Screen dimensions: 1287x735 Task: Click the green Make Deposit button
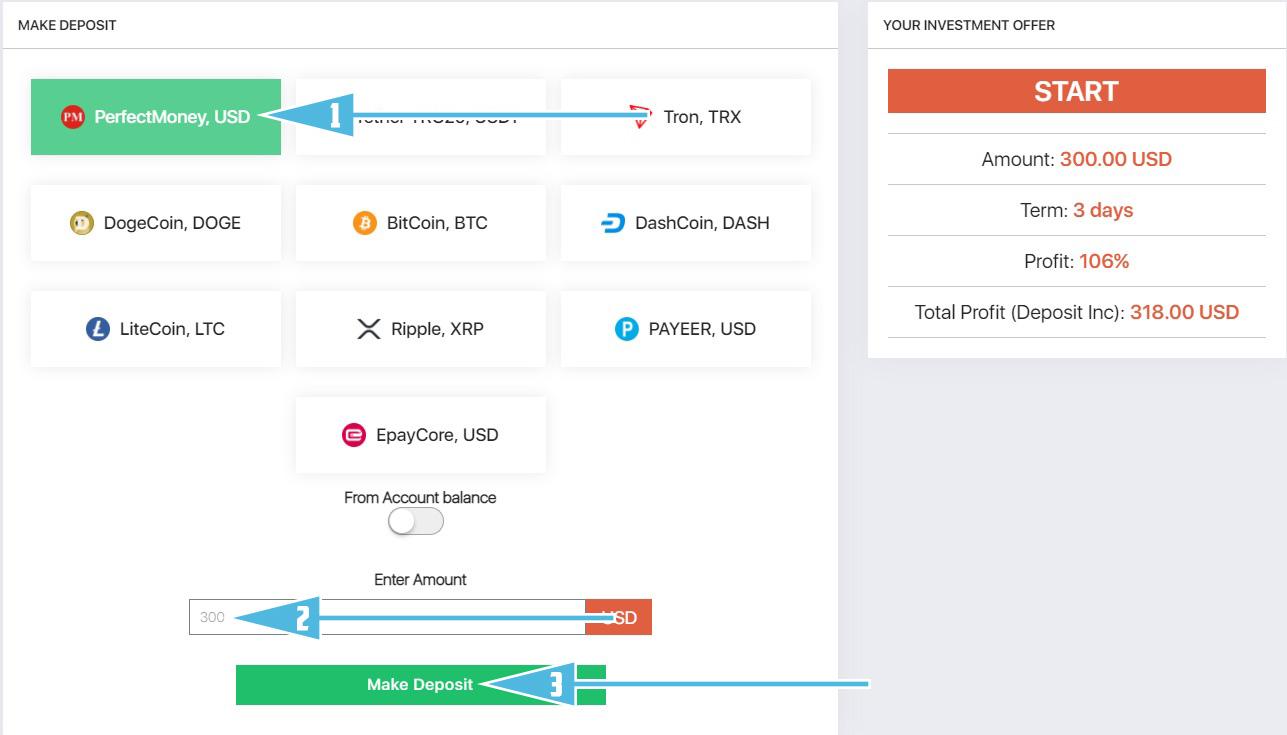click(421, 685)
